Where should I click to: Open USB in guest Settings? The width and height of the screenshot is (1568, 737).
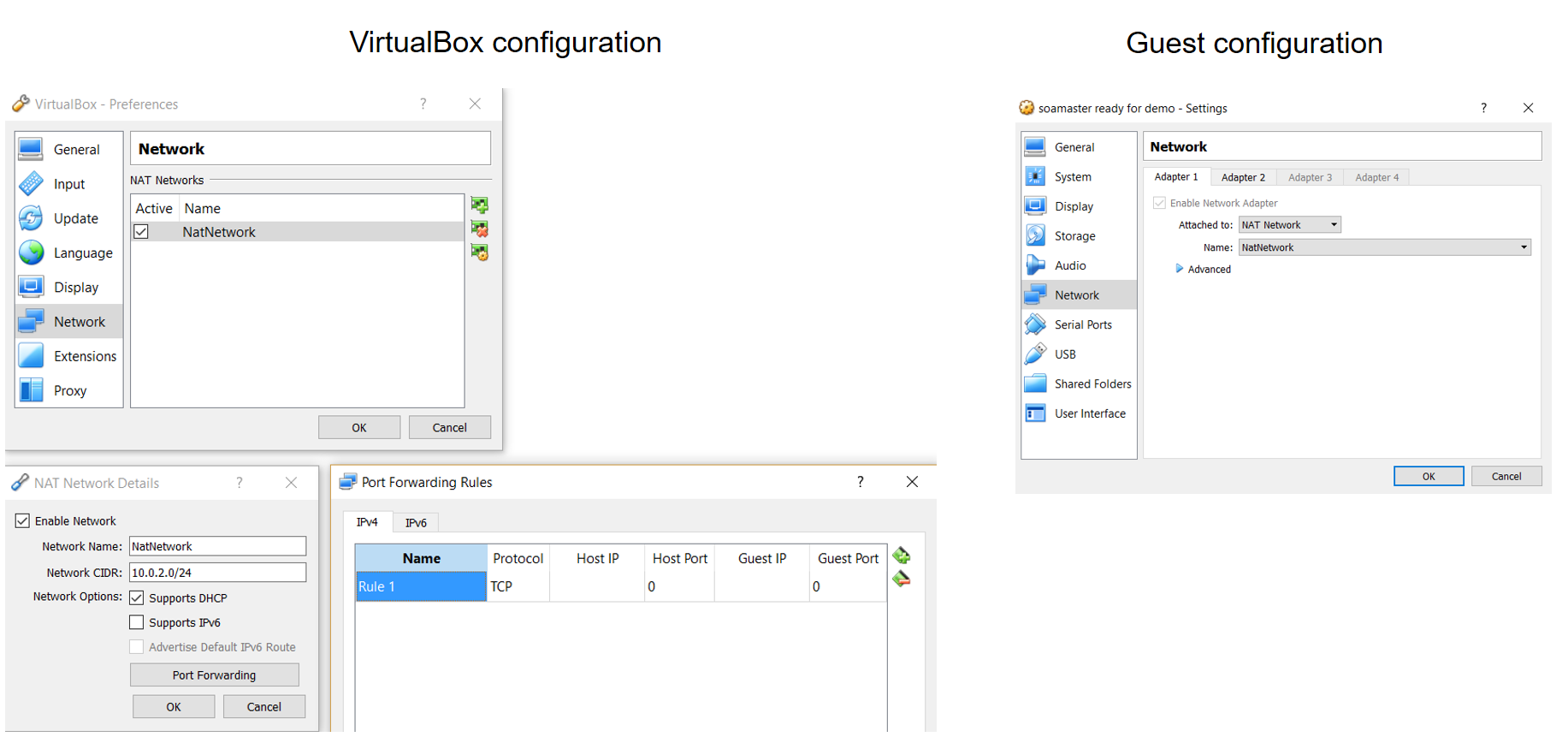(x=1079, y=354)
